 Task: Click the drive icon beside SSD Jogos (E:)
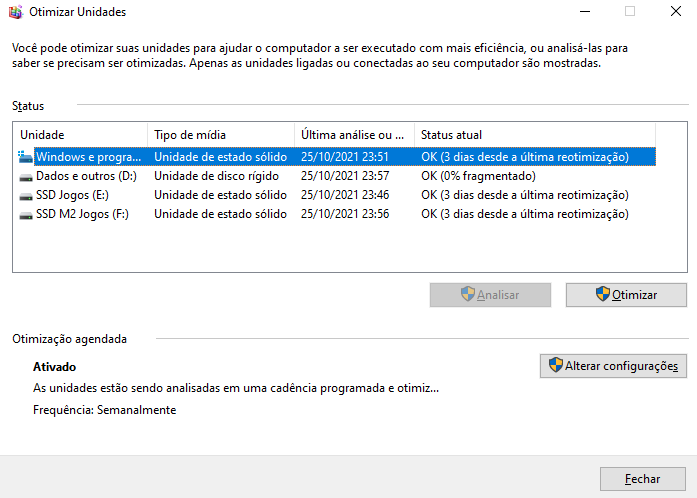[x=26, y=196]
